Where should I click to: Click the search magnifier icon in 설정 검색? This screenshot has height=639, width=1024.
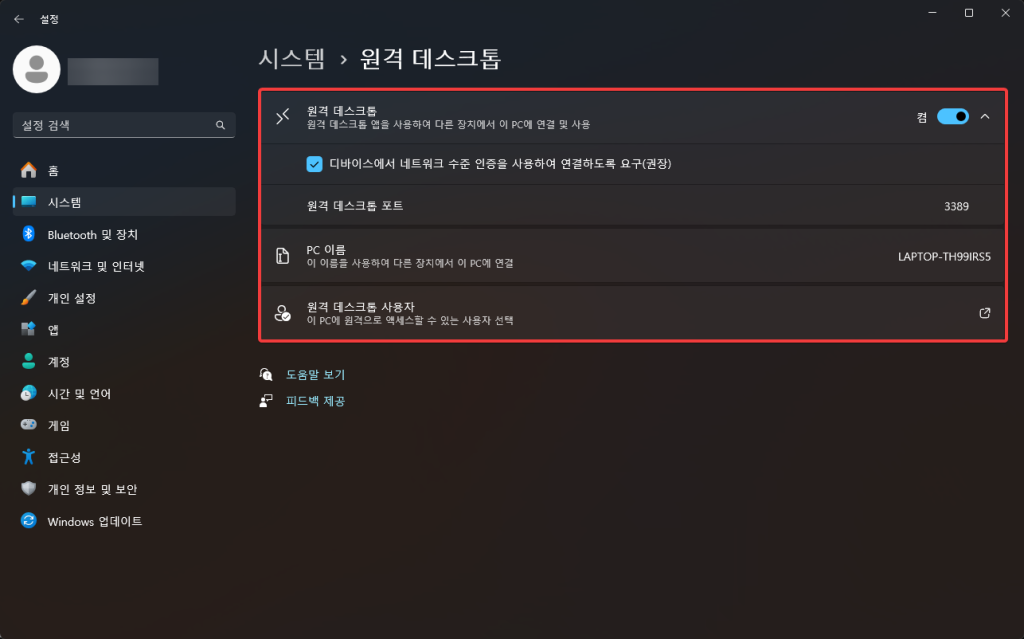pyautogui.click(x=220, y=125)
